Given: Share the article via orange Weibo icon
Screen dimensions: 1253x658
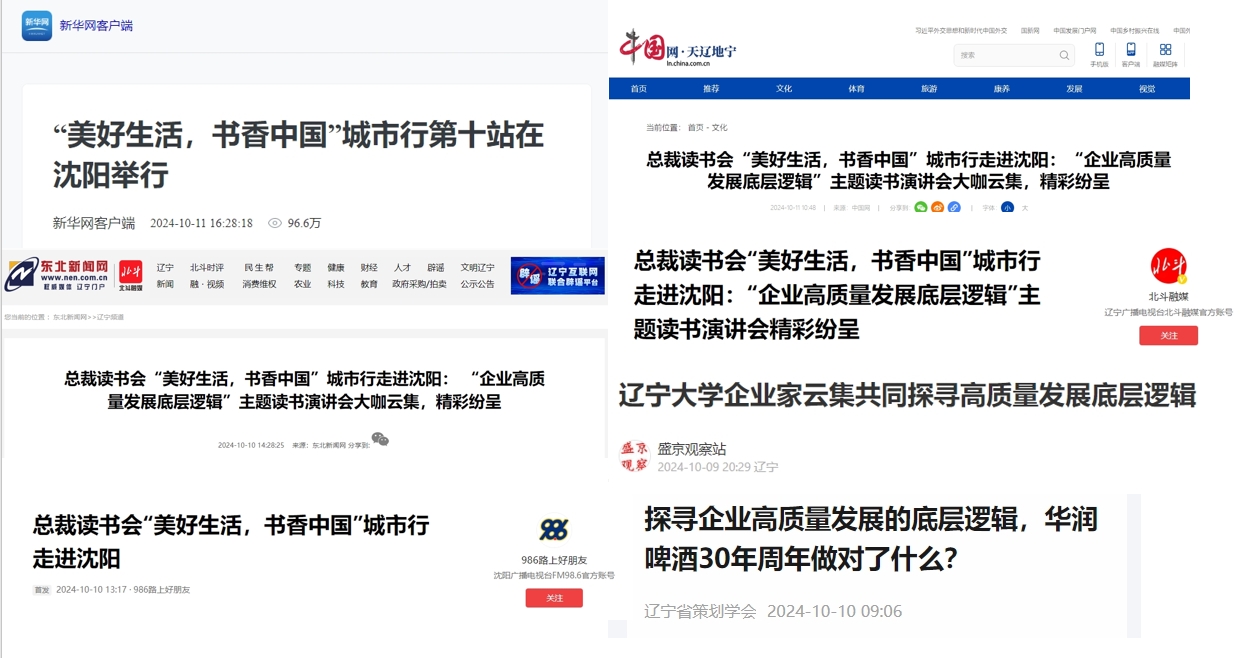Looking at the screenshot, I should (938, 208).
